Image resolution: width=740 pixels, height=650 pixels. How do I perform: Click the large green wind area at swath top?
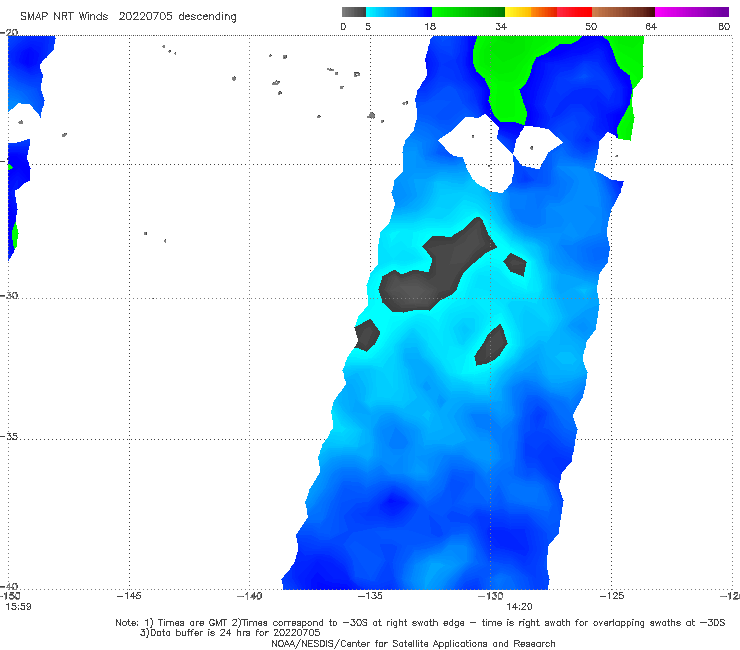pyautogui.click(x=510, y=71)
